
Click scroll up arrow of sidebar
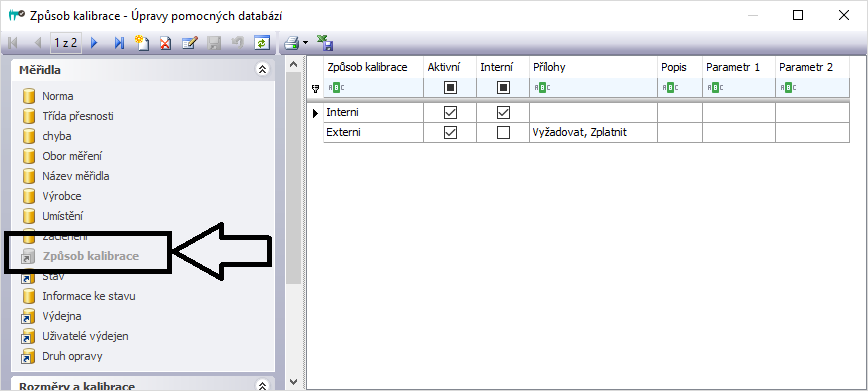coord(294,65)
